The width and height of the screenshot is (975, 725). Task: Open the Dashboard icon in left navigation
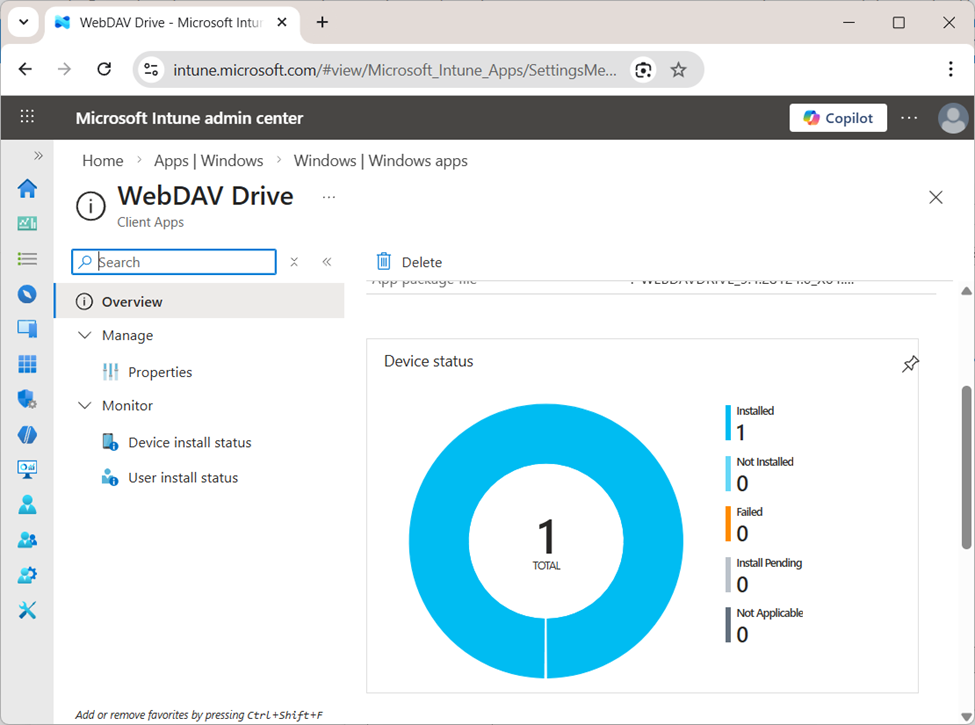(x=27, y=223)
